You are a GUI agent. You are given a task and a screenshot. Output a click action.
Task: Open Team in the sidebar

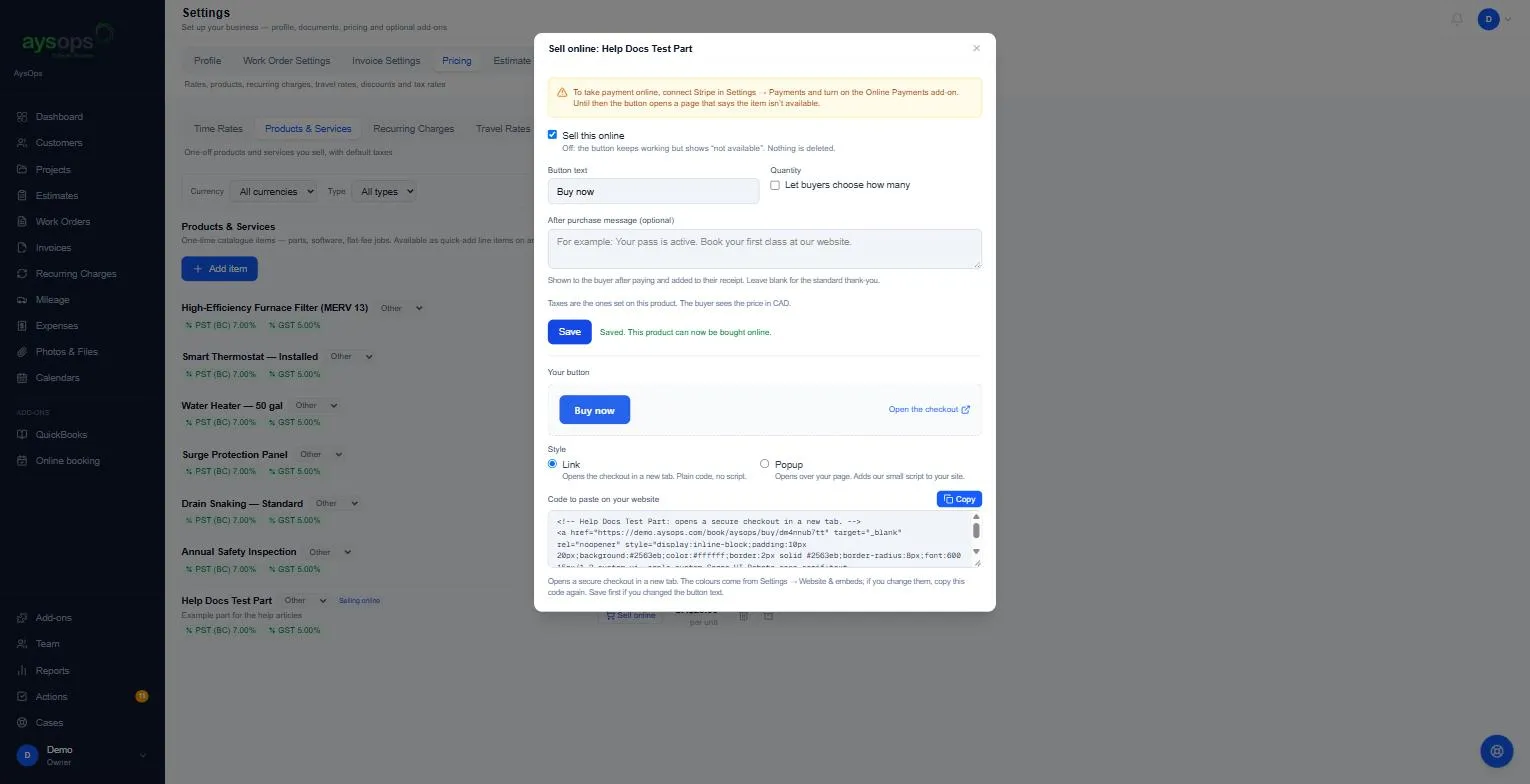click(47, 644)
